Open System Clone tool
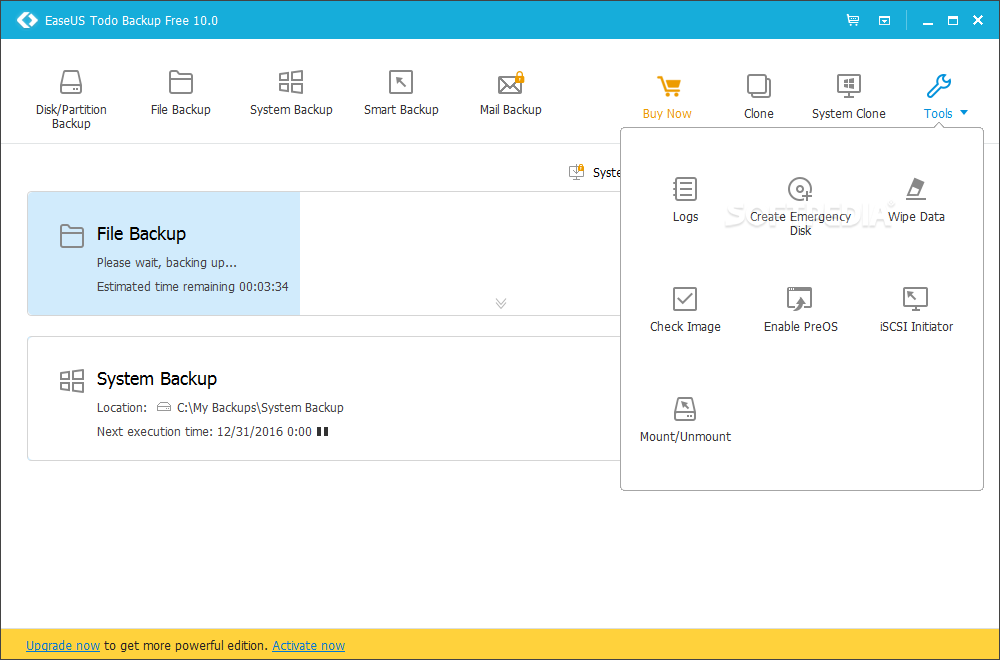This screenshot has height=660, width=1000. point(848,97)
